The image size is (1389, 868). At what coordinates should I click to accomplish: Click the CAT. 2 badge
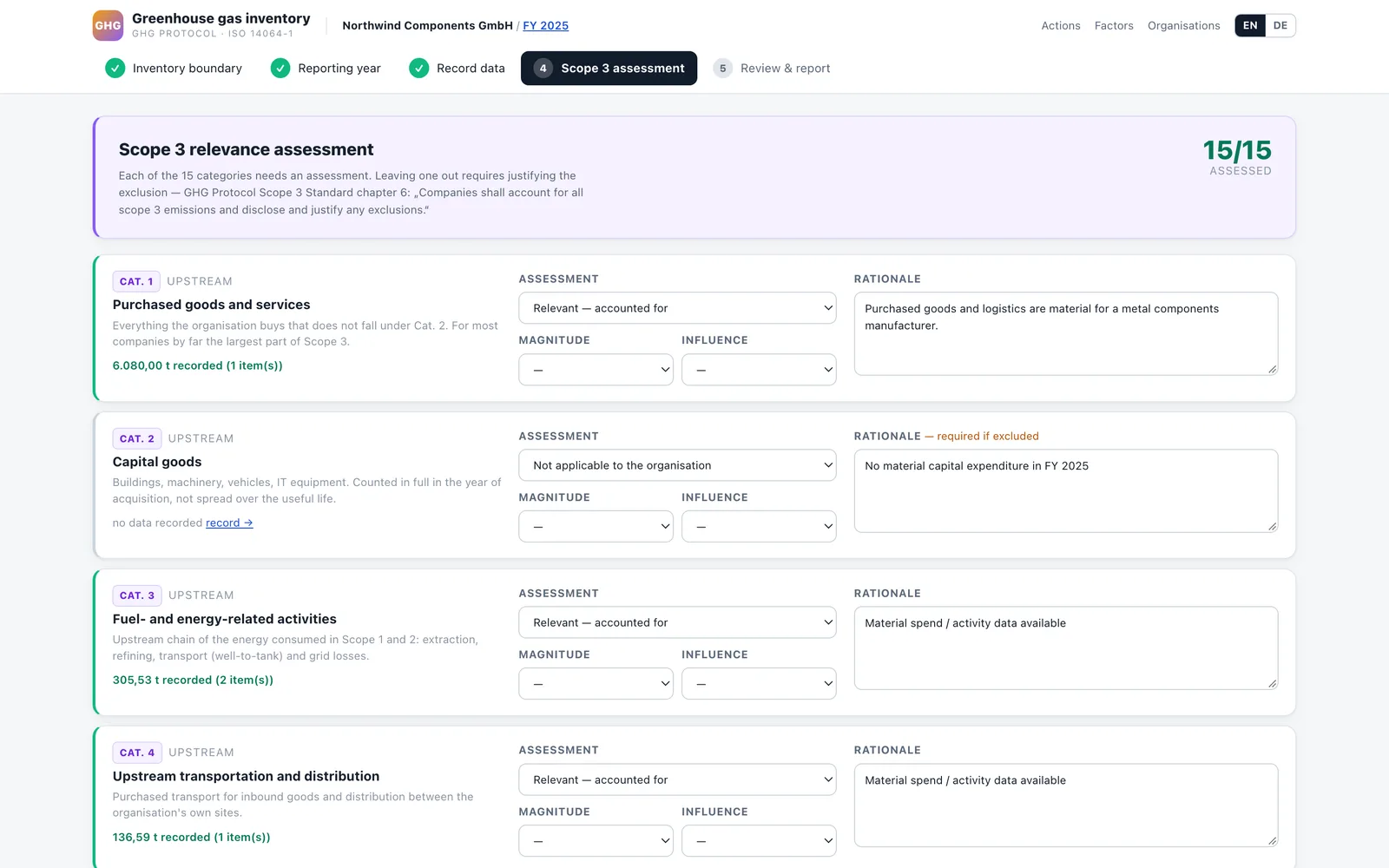137,438
